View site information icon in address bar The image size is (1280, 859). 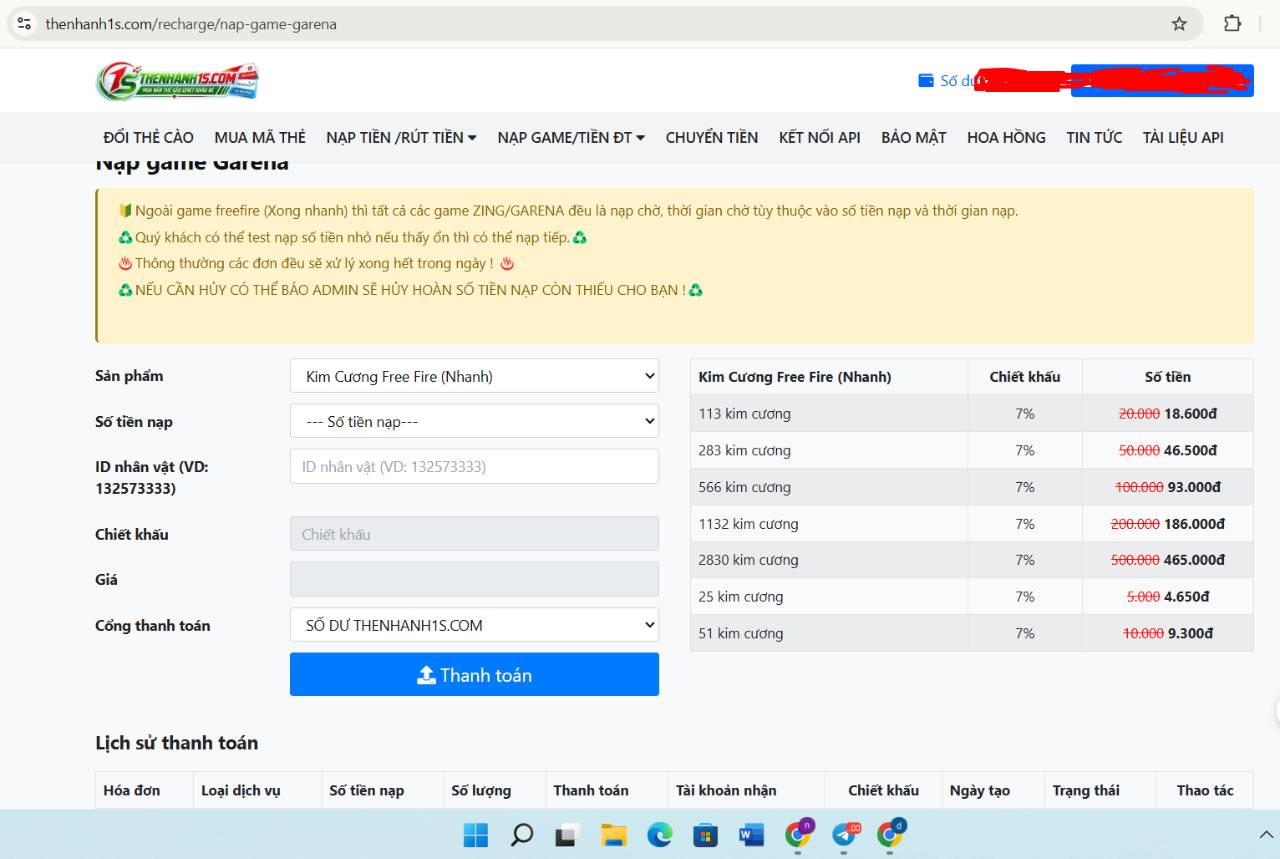pyautogui.click(x=25, y=24)
